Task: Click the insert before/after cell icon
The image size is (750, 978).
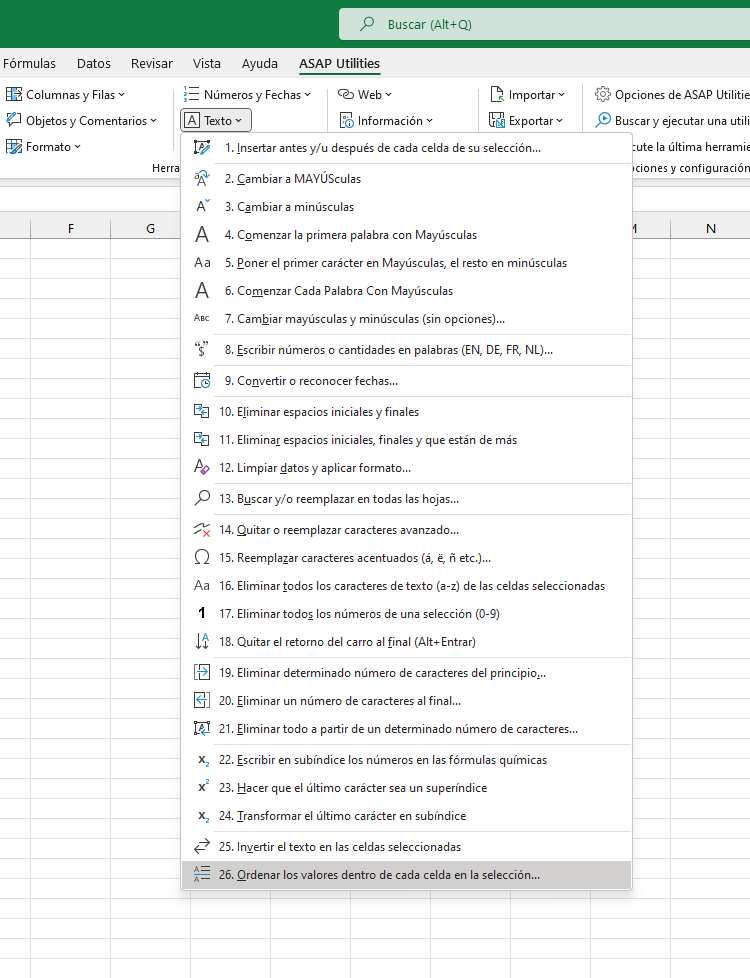Action: point(202,148)
